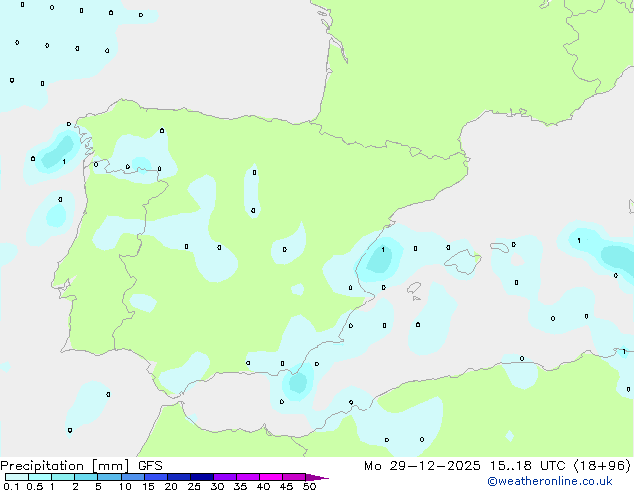
Task: Select the 20–25 mm dark blue swatch
Action: 178,477
